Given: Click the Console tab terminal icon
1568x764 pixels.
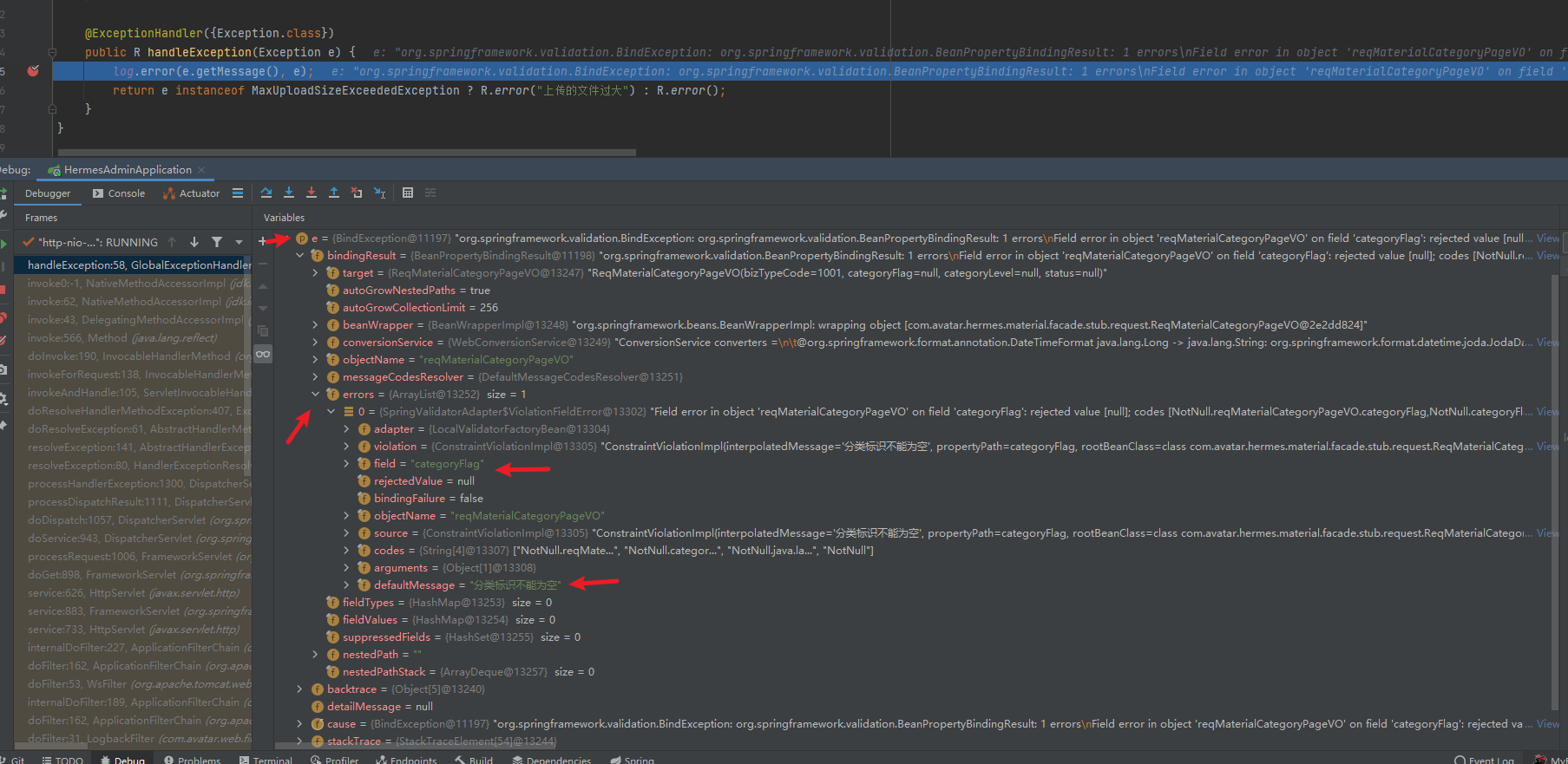Looking at the screenshot, I should (x=98, y=193).
